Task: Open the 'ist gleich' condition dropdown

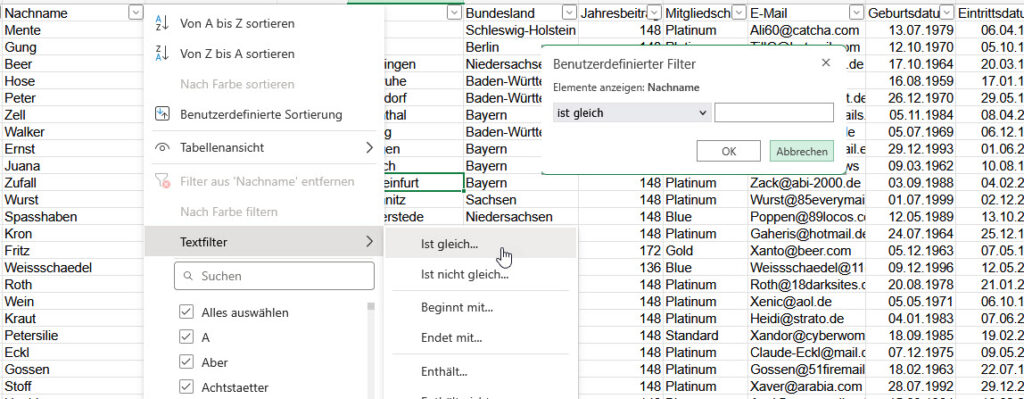Action: (631, 113)
